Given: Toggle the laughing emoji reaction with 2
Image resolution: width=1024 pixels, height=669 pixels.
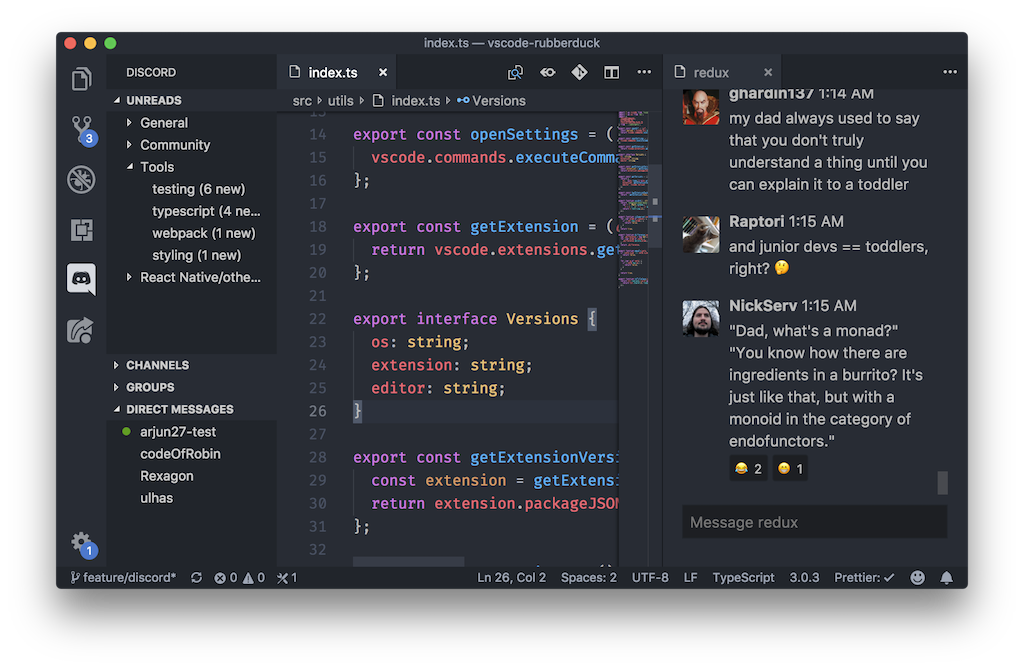Looking at the screenshot, I should (748, 468).
